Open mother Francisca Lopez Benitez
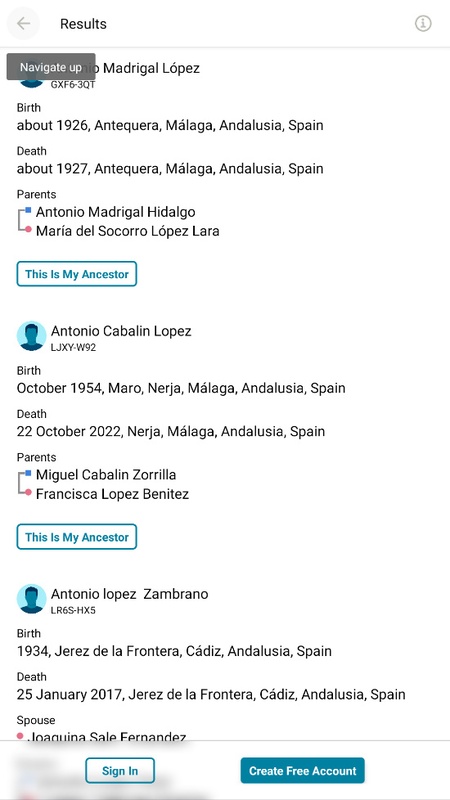The width and height of the screenshot is (450, 800). coord(112,494)
